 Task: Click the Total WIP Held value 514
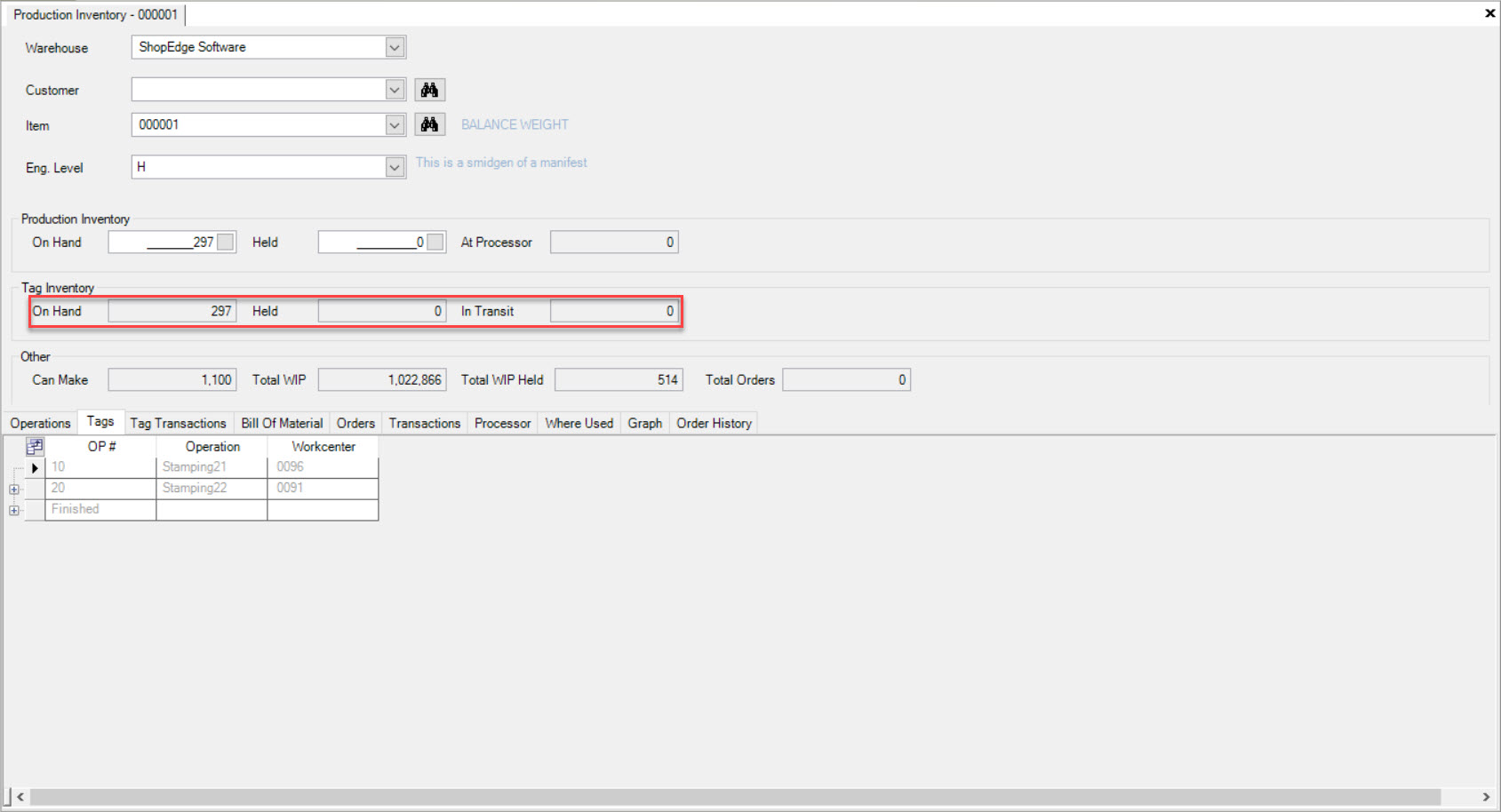[x=619, y=379]
